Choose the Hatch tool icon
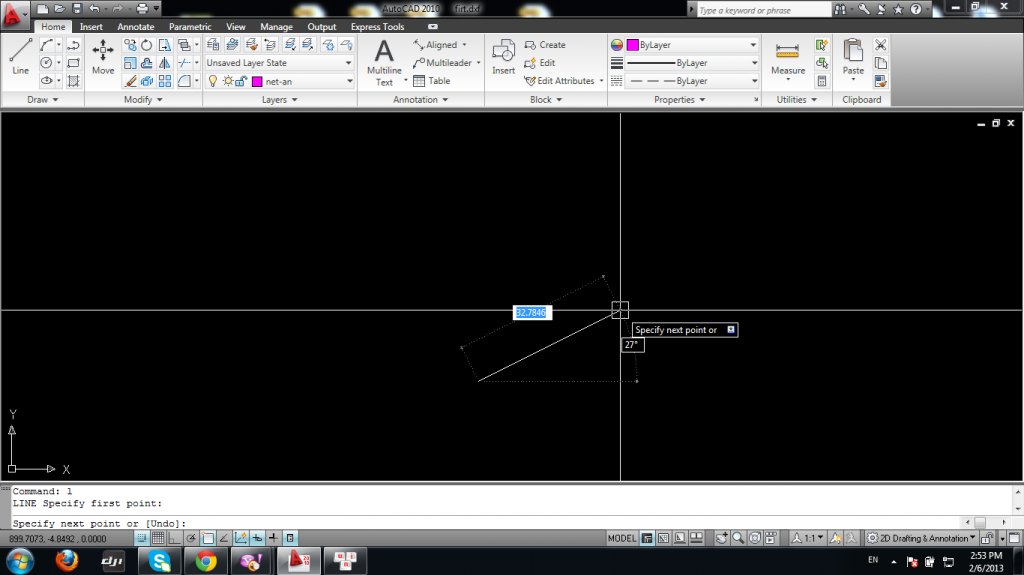This screenshot has width=1024, height=575. (73, 81)
